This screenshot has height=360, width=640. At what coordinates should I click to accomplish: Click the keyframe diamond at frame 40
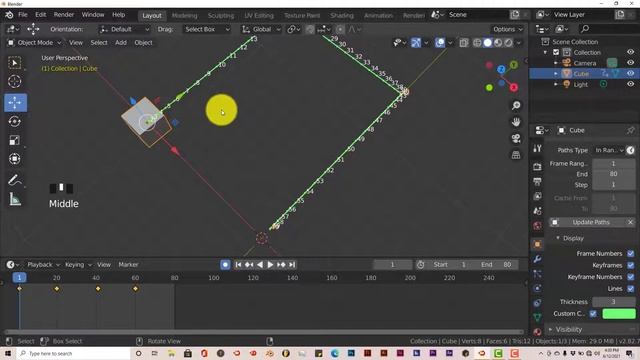pyautogui.click(x=98, y=289)
